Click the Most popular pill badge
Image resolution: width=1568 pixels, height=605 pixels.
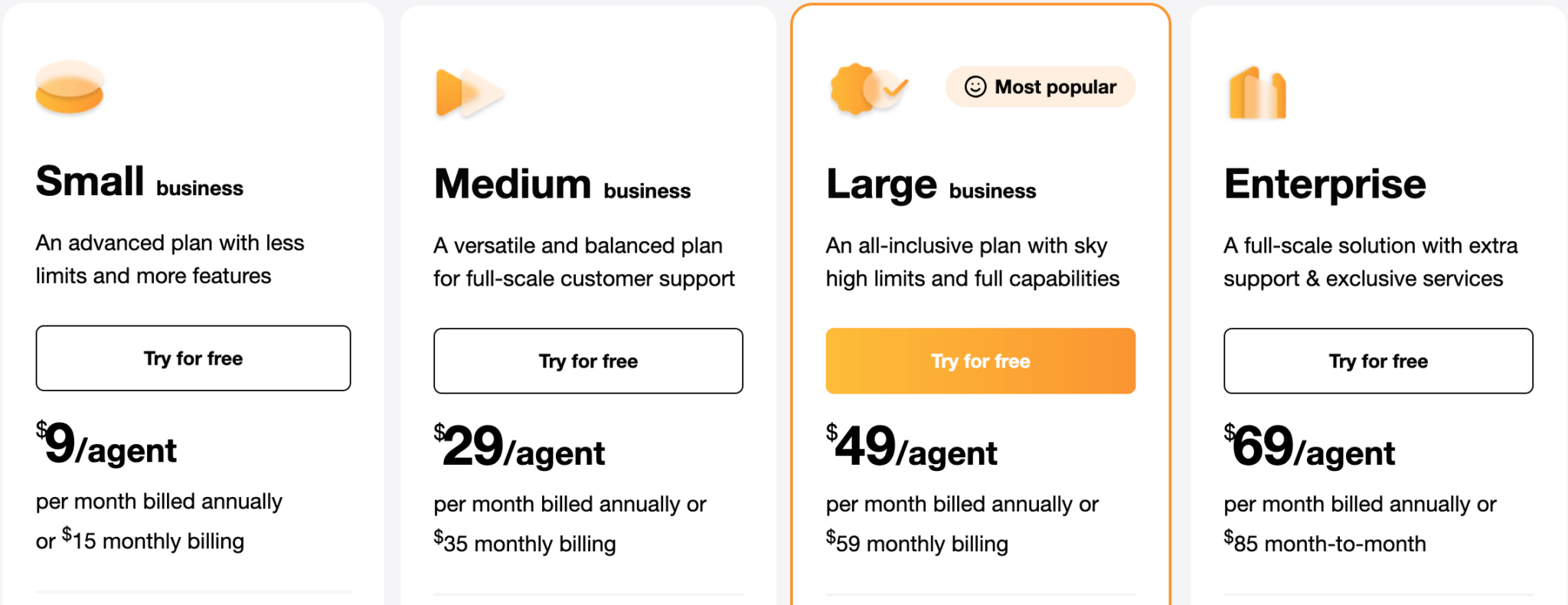tap(1040, 87)
